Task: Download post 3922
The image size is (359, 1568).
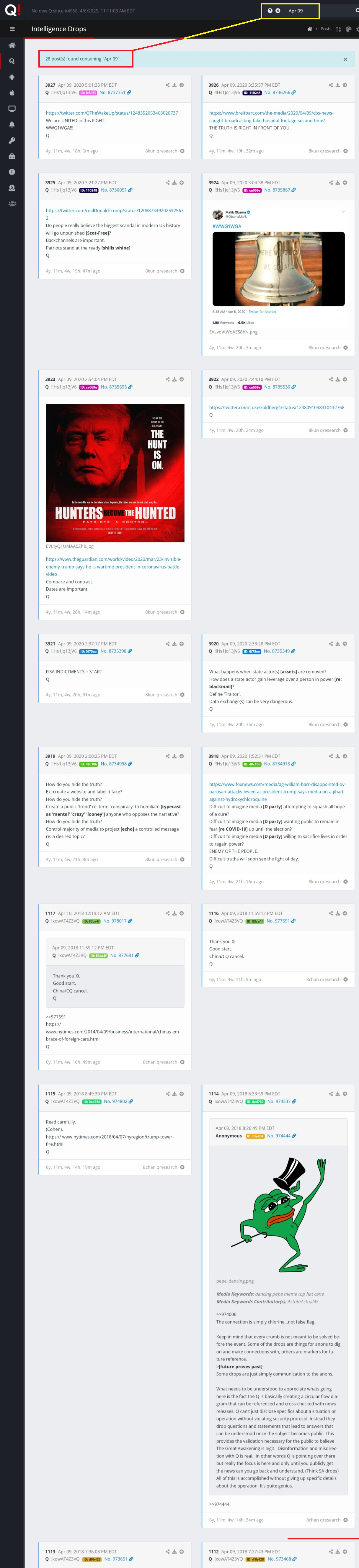Action: click(x=338, y=379)
